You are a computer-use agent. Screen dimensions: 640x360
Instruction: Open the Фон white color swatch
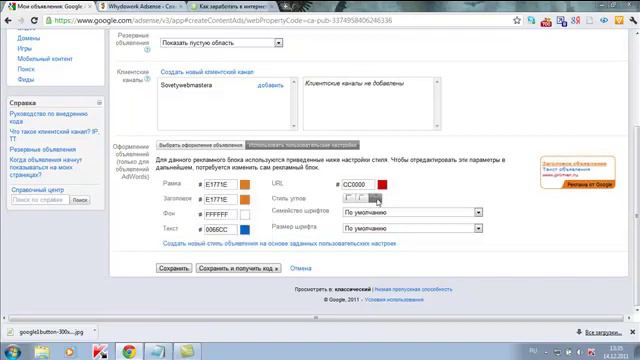click(245, 215)
